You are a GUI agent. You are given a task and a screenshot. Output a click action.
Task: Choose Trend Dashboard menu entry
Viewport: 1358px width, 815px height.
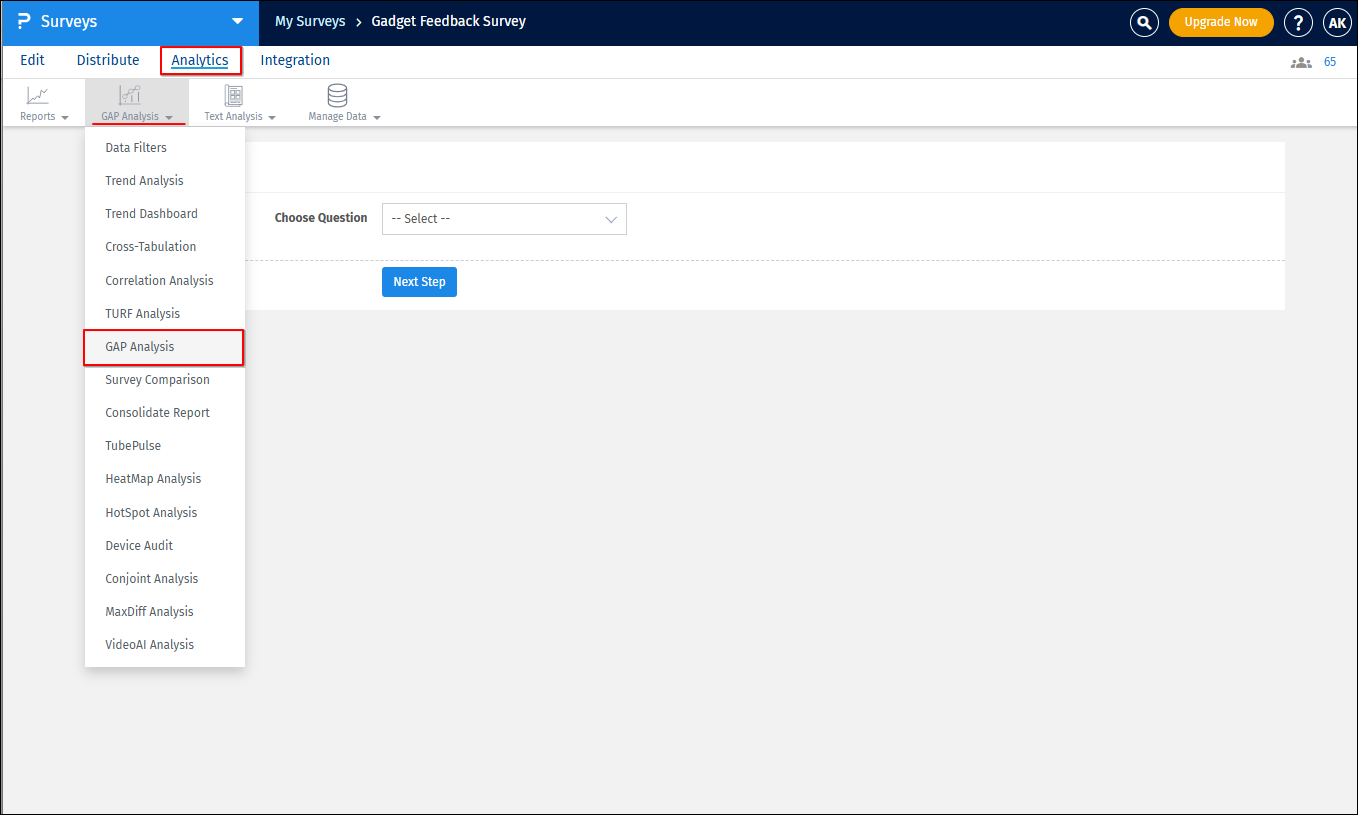click(x=165, y=214)
